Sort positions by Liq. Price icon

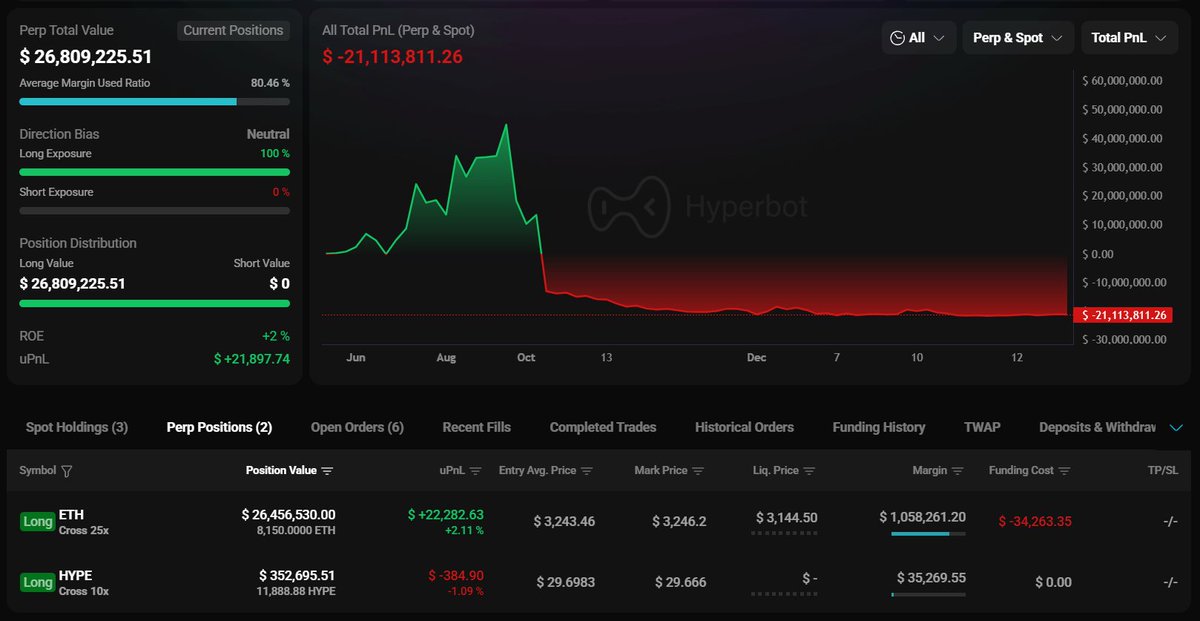click(809, 471)
